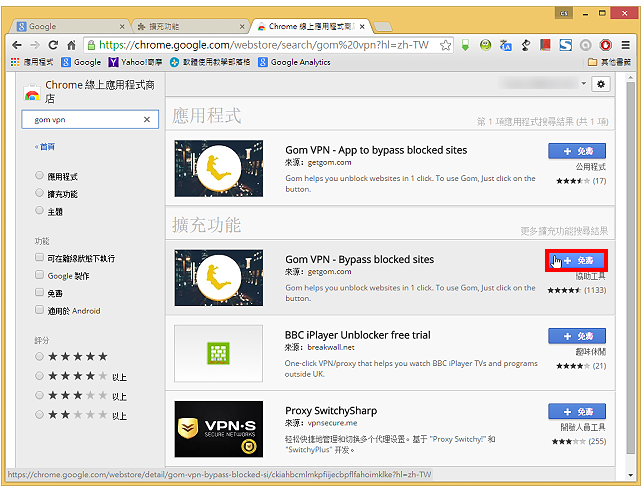Viewport: 644px width, 489px height.
Task: Check the Google 製作 checkbox
Action: point(39,274)
